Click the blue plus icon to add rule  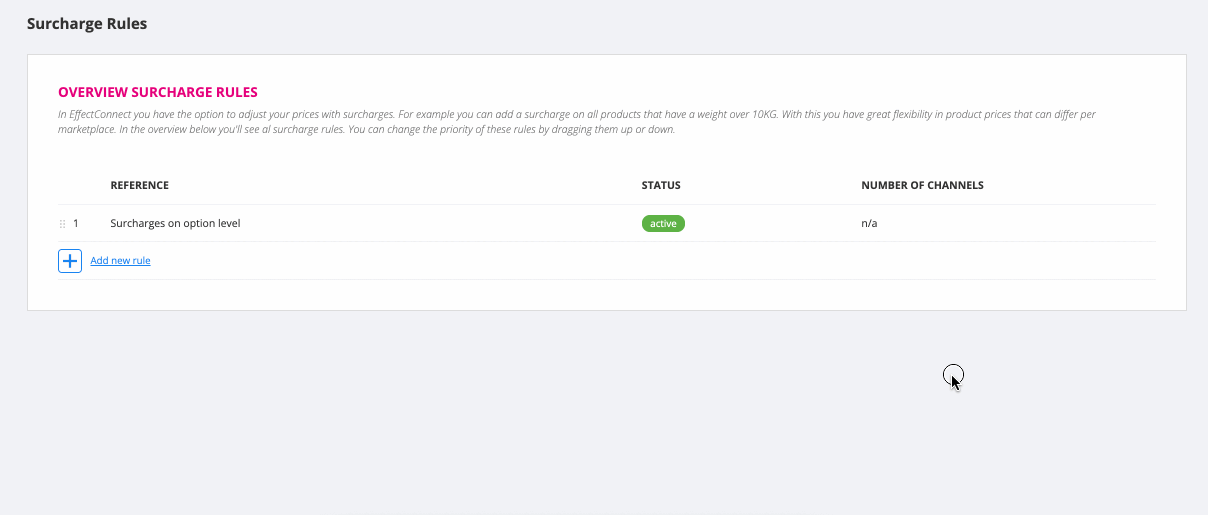70,261
